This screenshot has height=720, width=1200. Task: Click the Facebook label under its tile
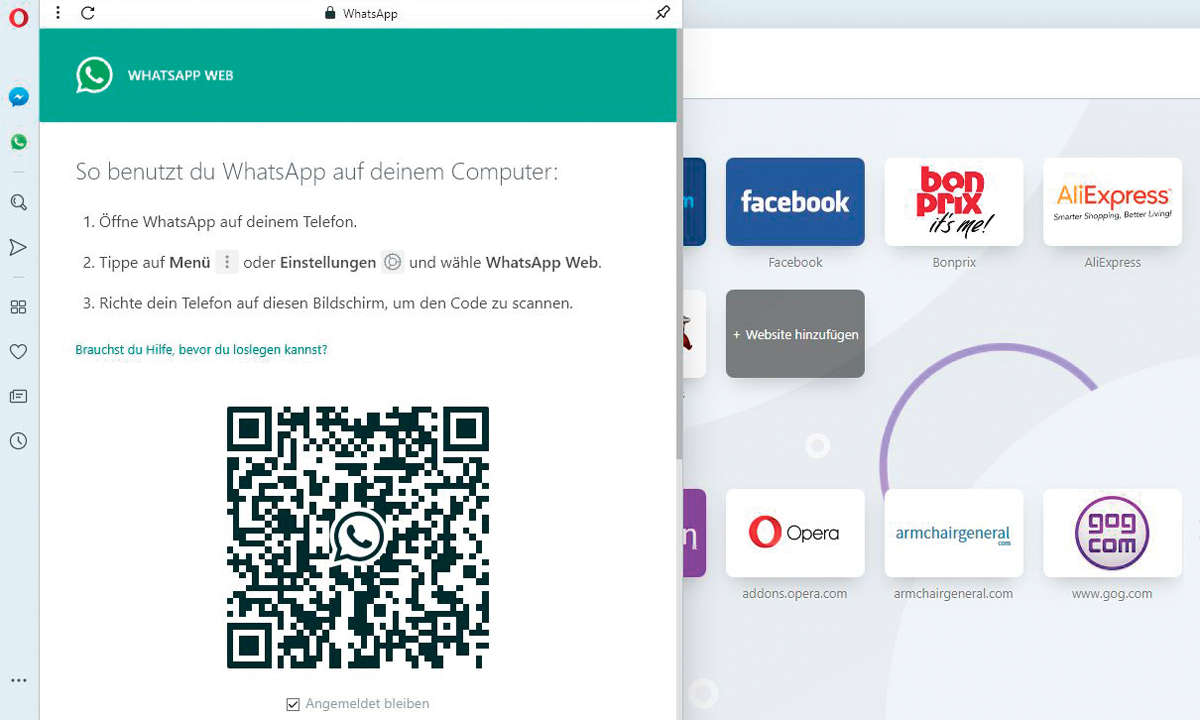tap(795, 262)
